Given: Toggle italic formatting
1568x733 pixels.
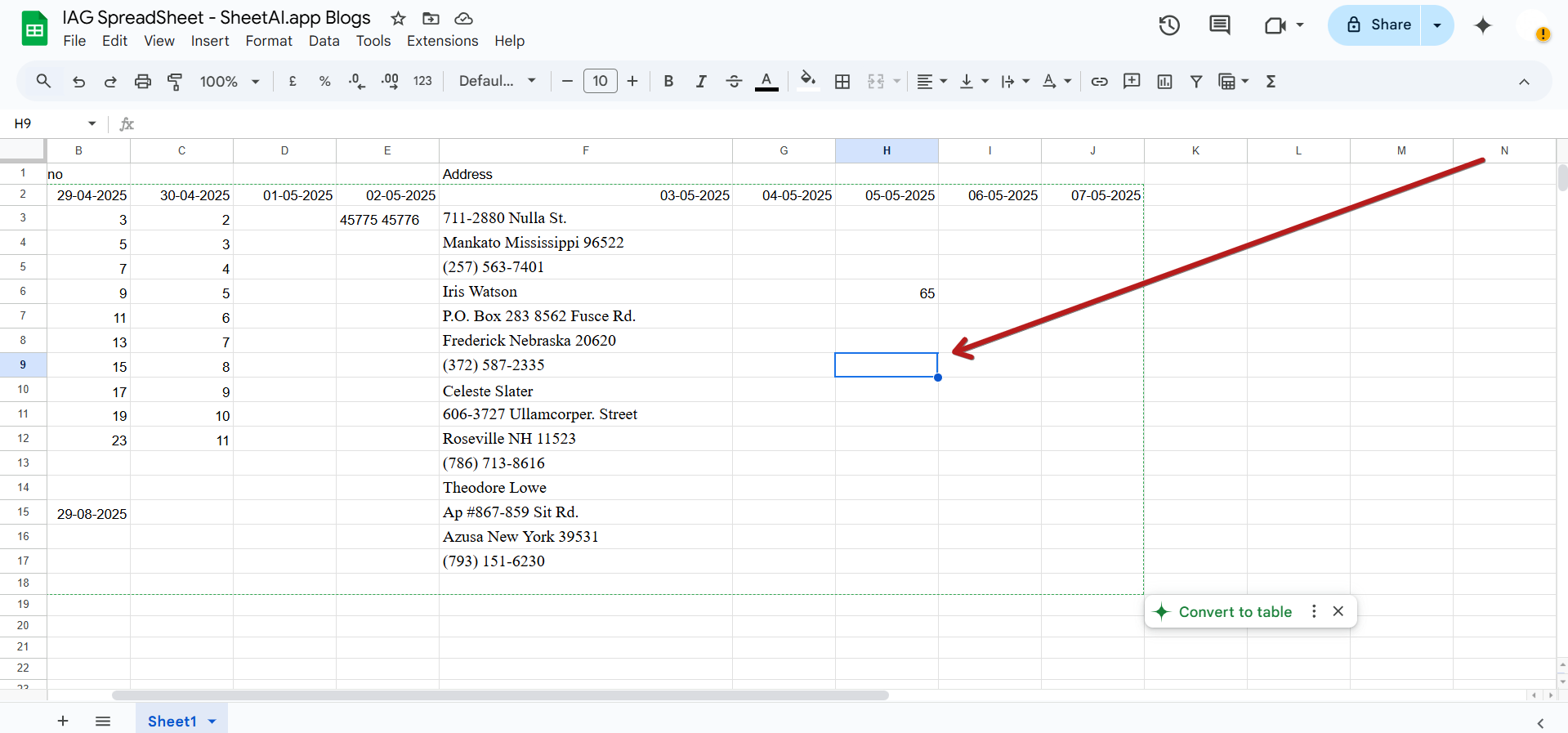Looking at the screenshot, I should (701, 81).
